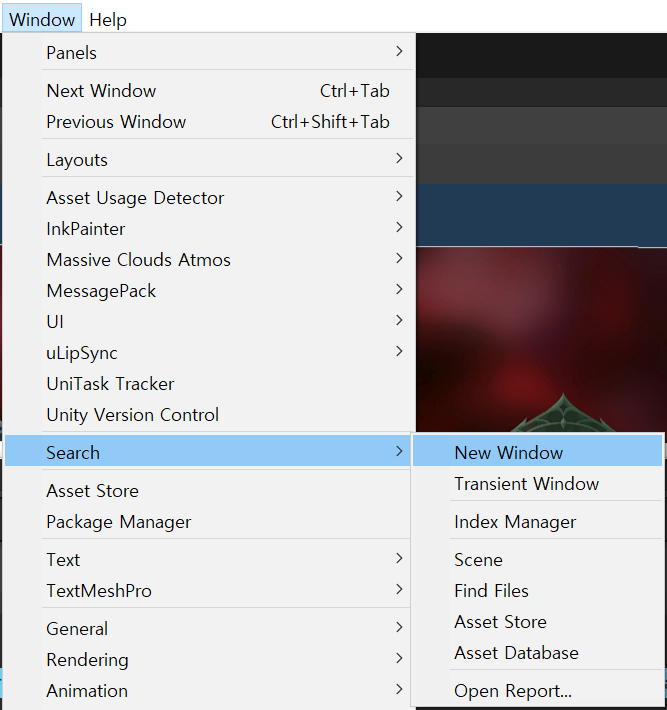The height and width of the screenshot is (710, 667).
Task: Open Asset Store from Window menu
Action: (208, 490)
